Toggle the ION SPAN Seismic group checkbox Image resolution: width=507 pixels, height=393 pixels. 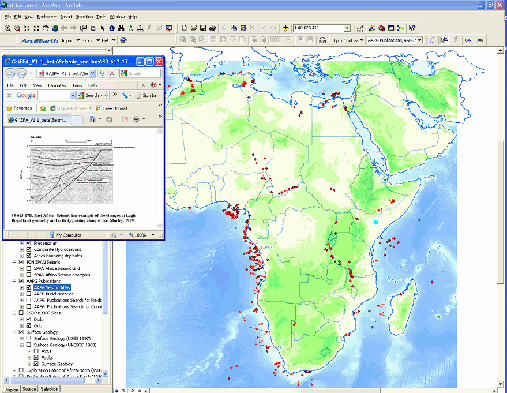coord(22,262)
